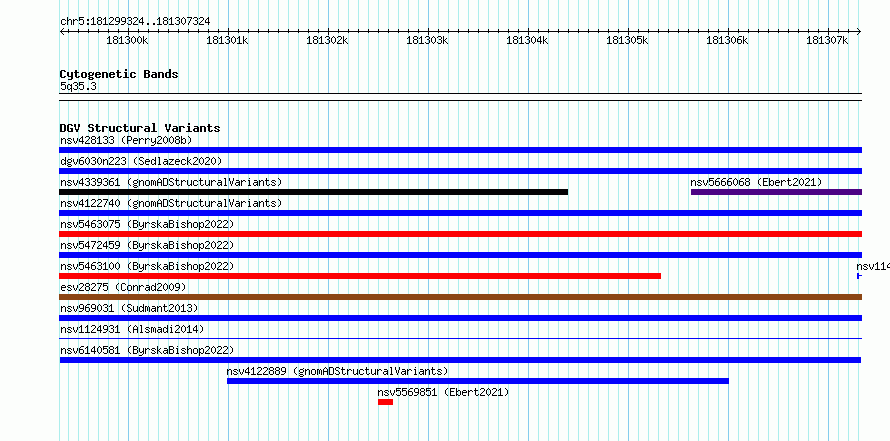Select the red nsv5463075 variant bar
Screen dimensions: 890x441
(x=460, y=234)
